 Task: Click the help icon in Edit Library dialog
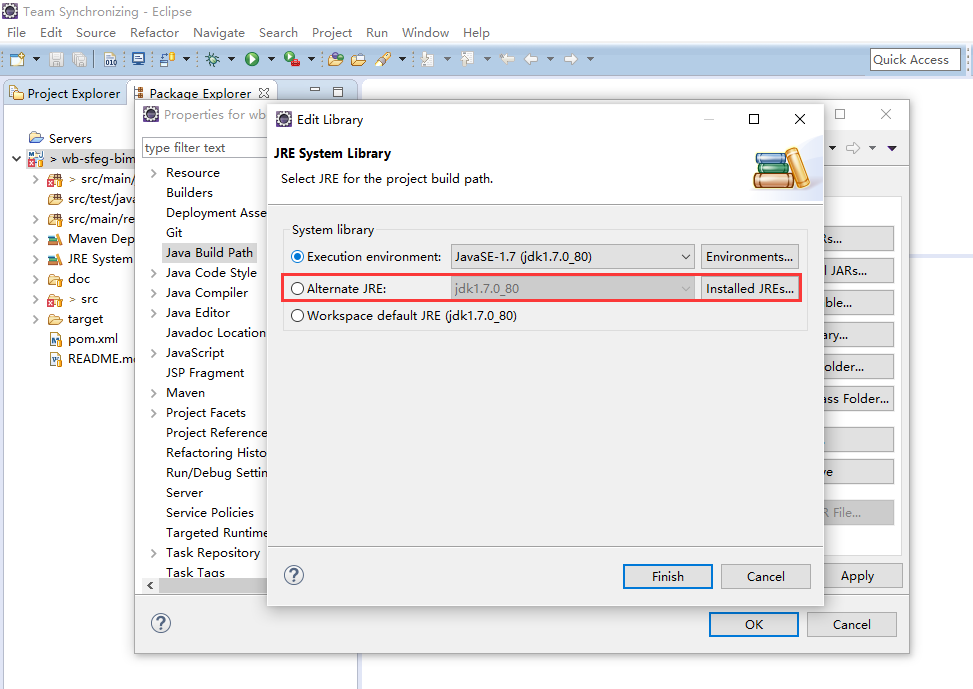pos(294,575)
